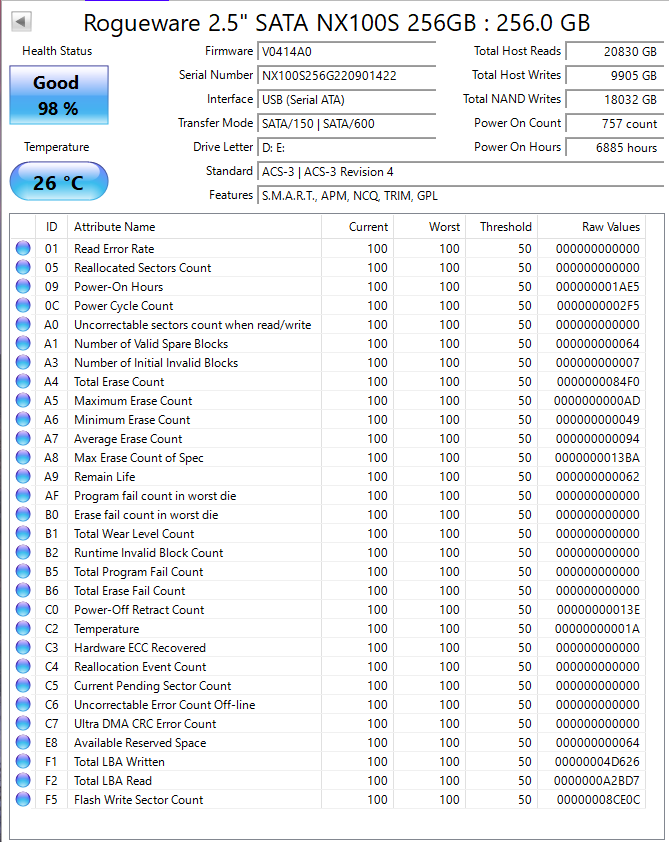
Task: Click the Drive Letter field D: E:
Action: (346, 148)
